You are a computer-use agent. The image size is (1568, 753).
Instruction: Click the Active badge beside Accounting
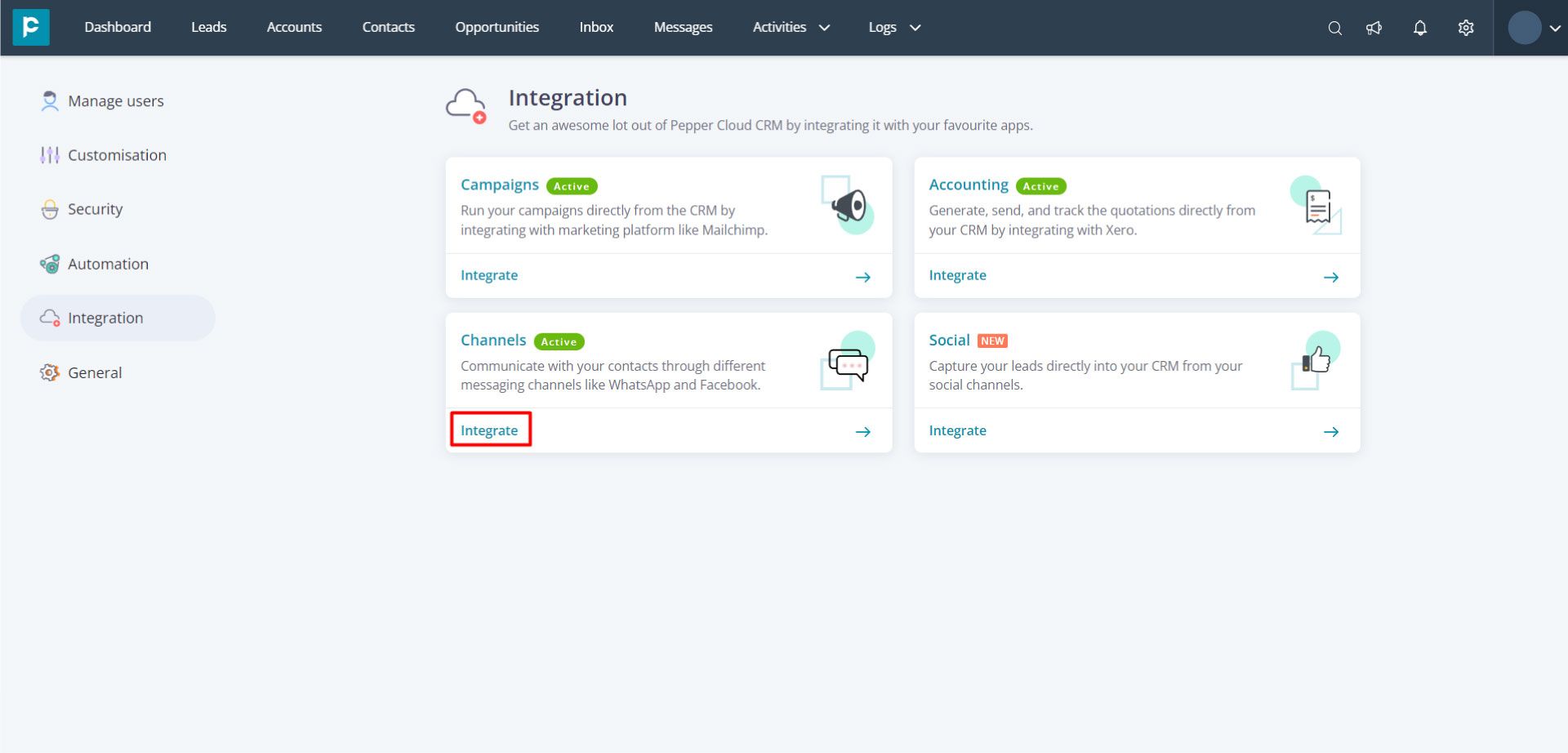(1041, 186)
